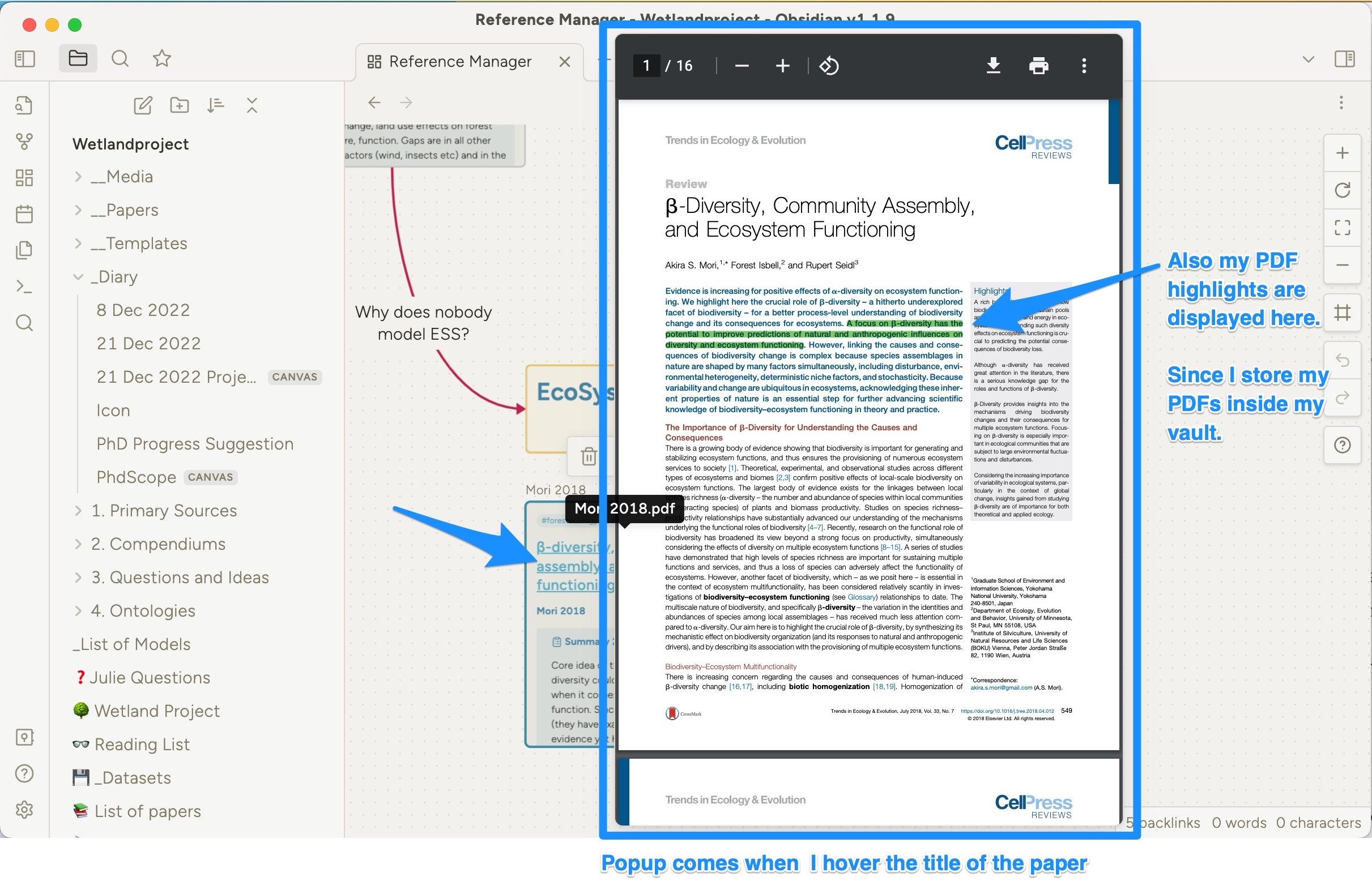1372x881 pixels.
Task: Open PhD Progress Suggestion note
Action: coord(195,444)
